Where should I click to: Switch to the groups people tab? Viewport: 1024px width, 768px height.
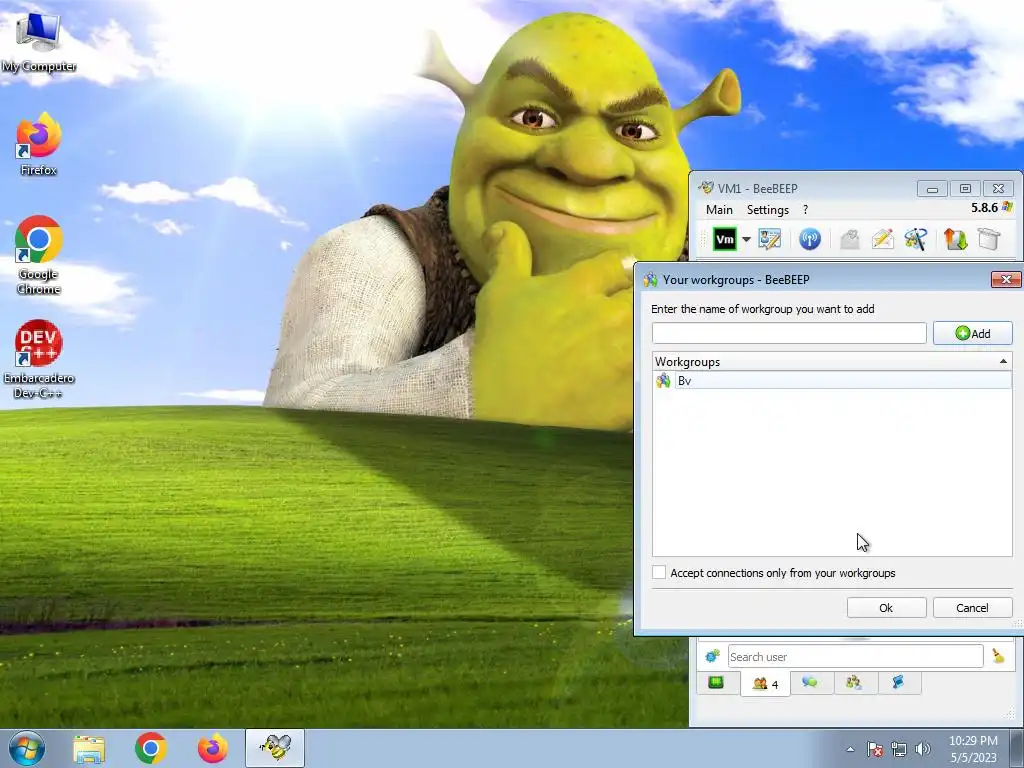(854, 683)
